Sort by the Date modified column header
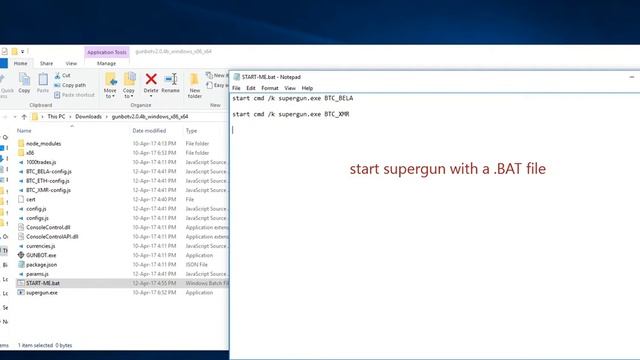 149,131
